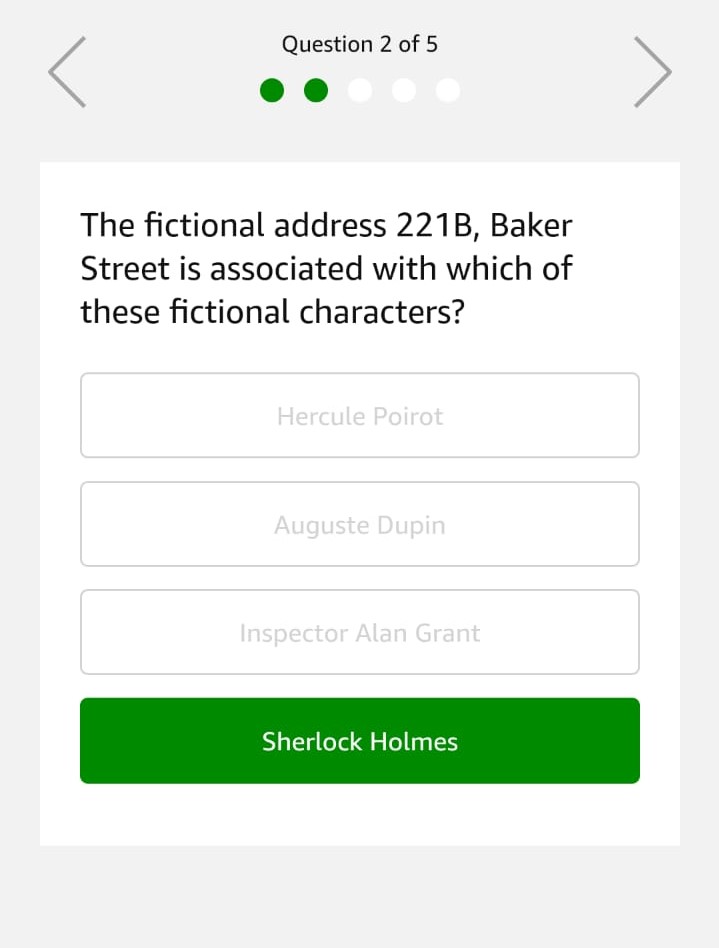719x948 pixels.
Task: Pick the Inspector Alan Grant option
Action: (x=360, y=633)
